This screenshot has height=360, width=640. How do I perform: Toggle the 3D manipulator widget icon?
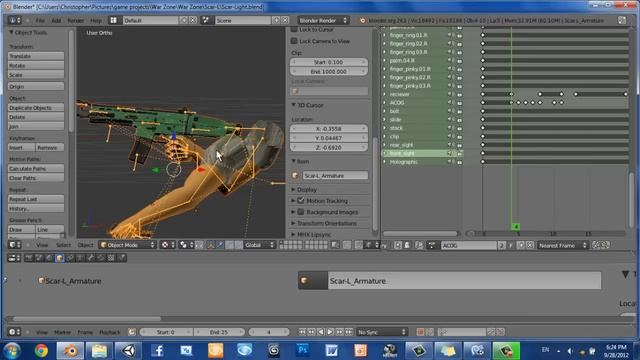pyautogui.click(x=211, y=245)
